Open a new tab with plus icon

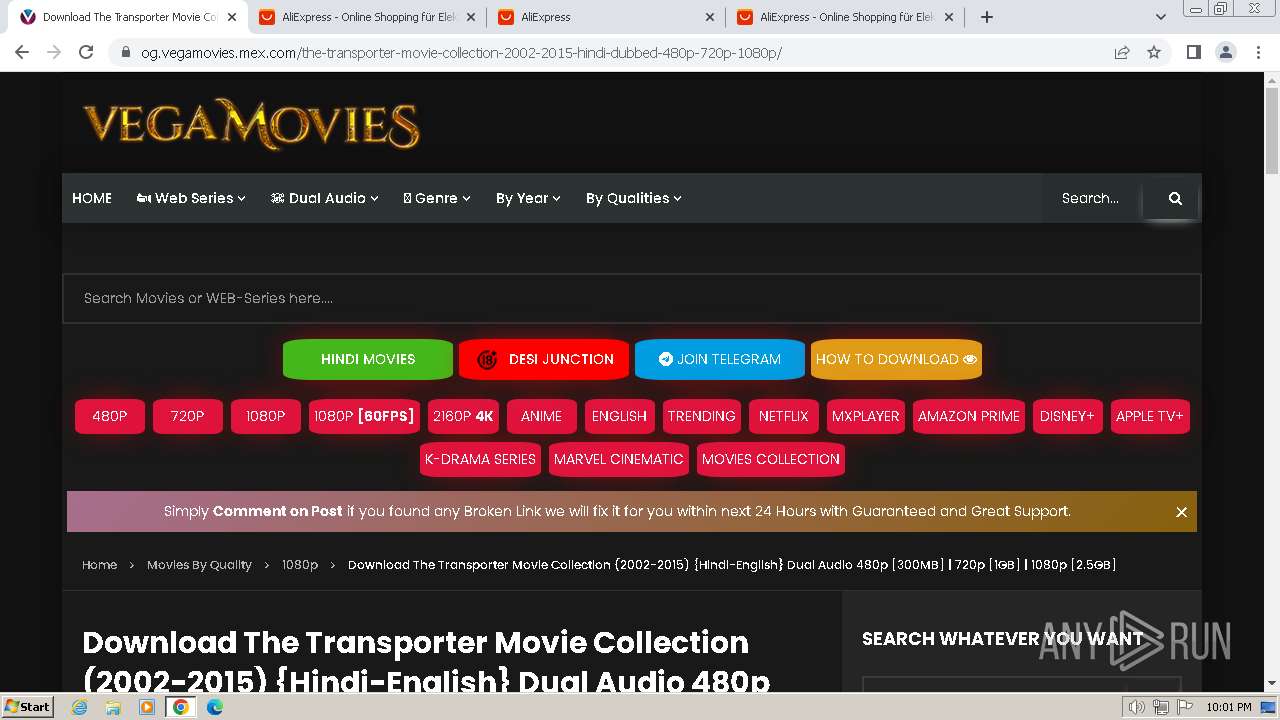987,17
